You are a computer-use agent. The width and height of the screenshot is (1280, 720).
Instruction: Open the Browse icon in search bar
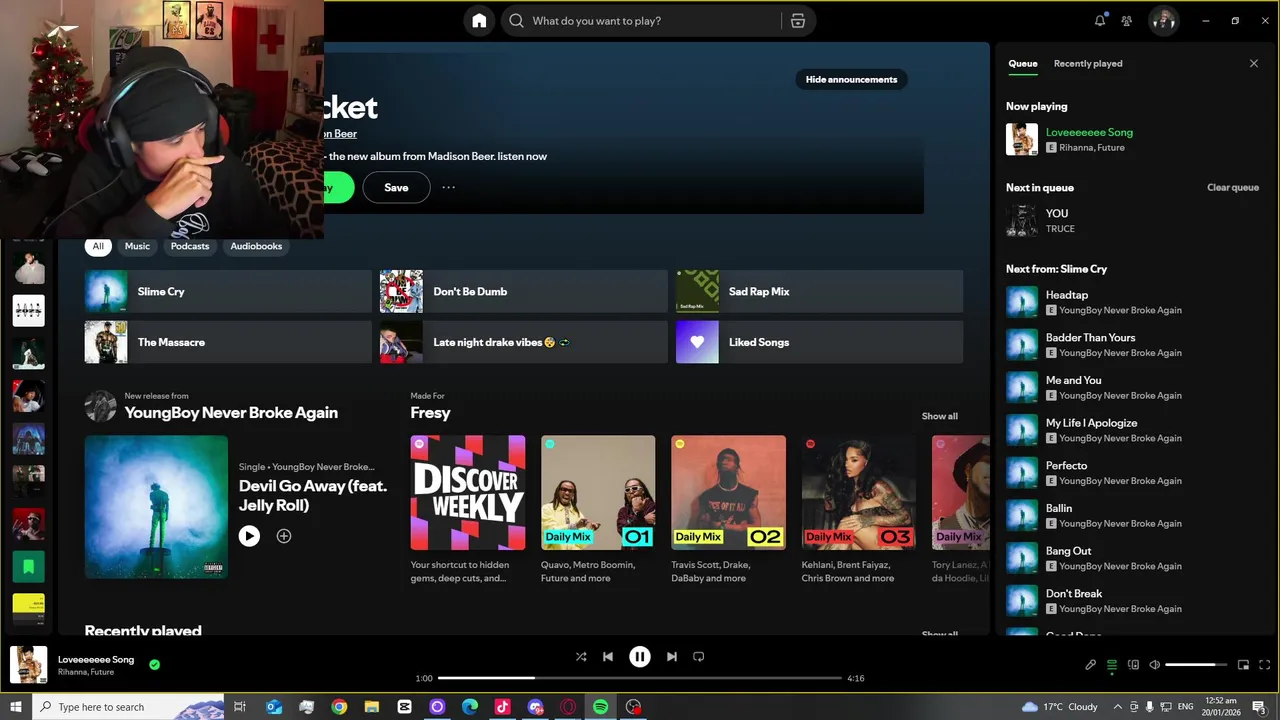798,21
